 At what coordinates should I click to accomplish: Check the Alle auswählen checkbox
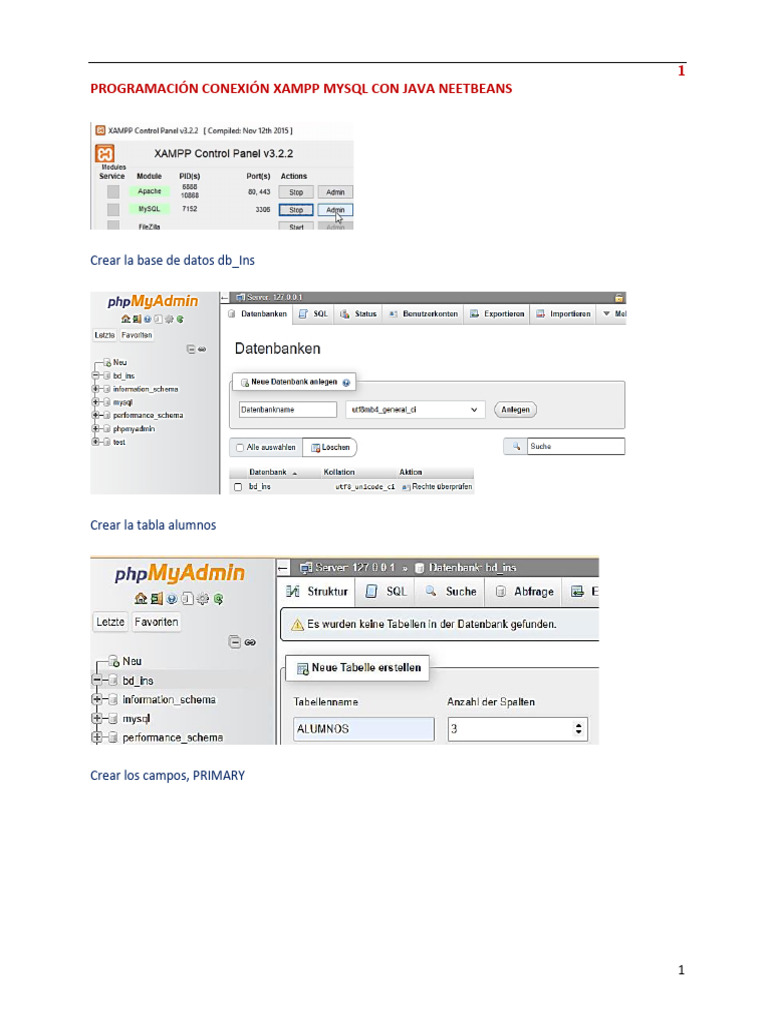[x=240, y=447]
